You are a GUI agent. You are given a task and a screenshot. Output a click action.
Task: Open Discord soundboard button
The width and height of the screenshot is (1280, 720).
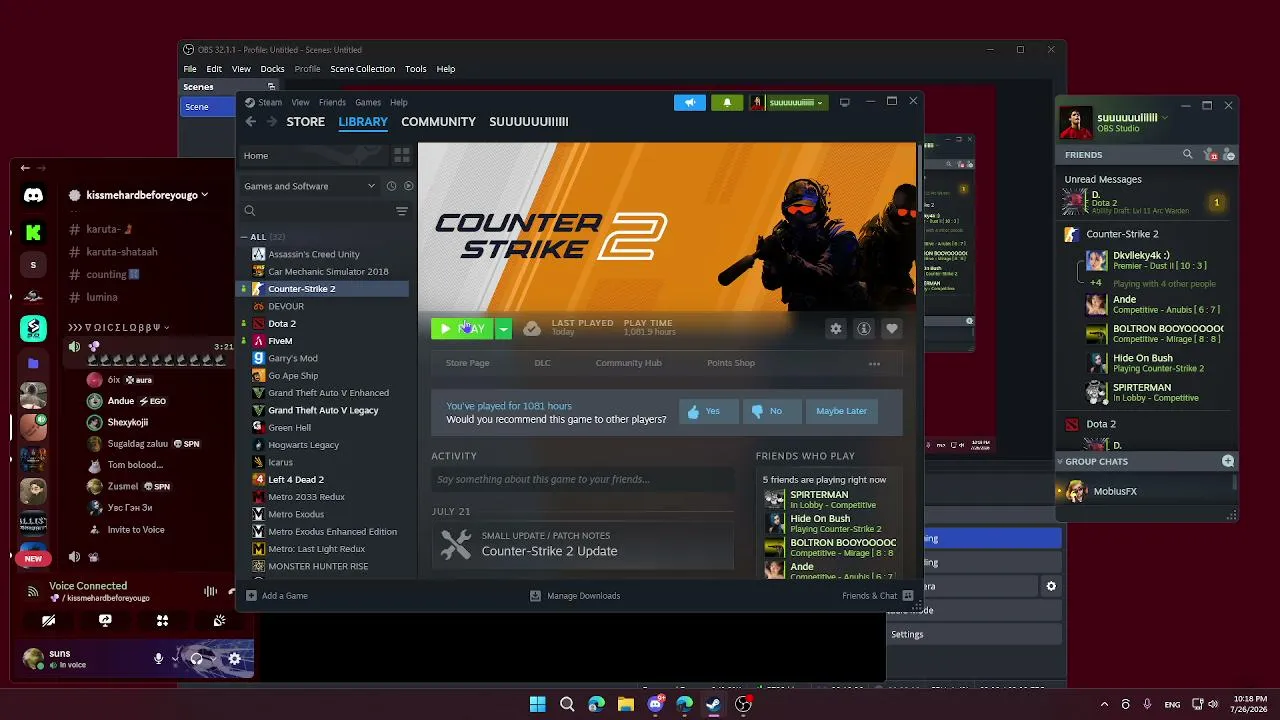(x=219, y=621)
